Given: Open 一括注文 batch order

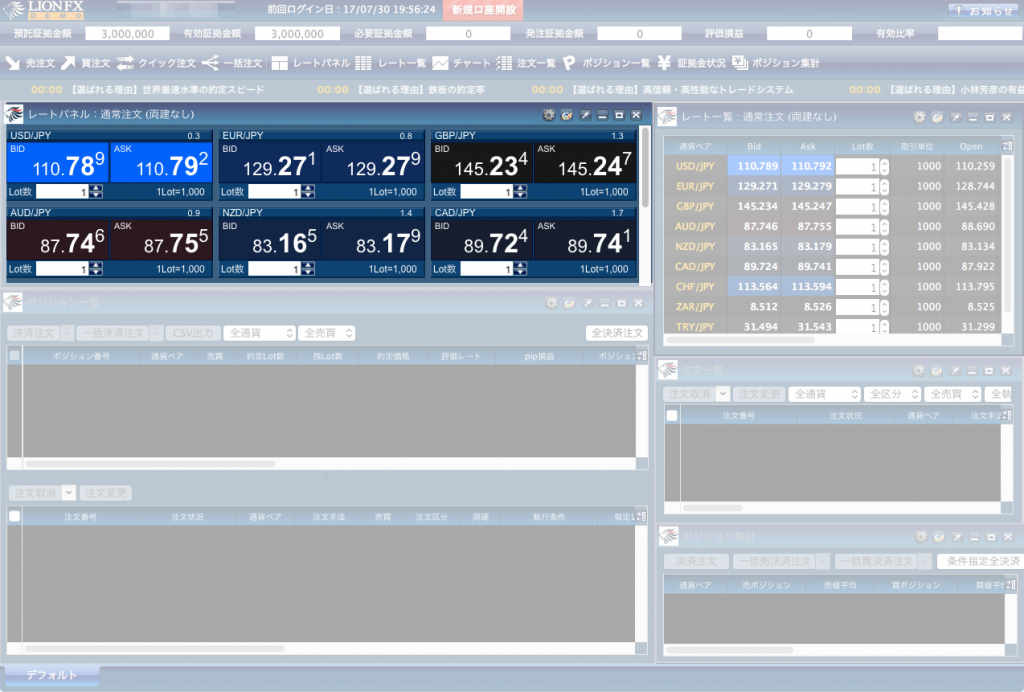Looking at the screenshot, I should tap(232, 63).
